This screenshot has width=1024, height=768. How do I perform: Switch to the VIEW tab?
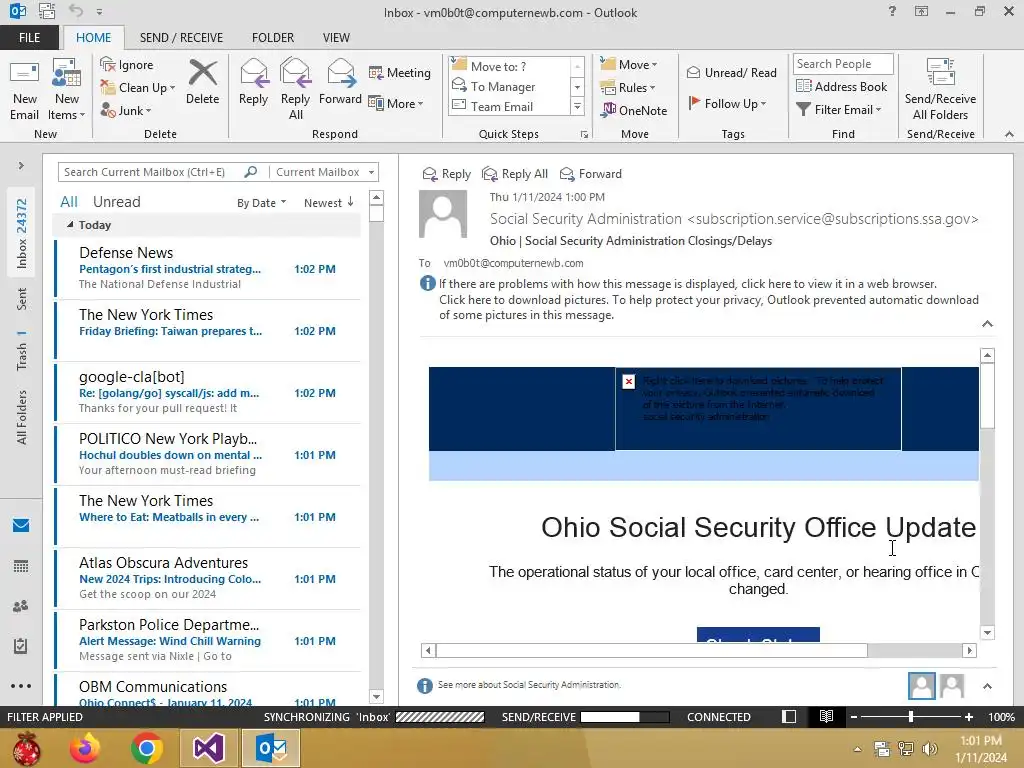click(x=336, y=38)
